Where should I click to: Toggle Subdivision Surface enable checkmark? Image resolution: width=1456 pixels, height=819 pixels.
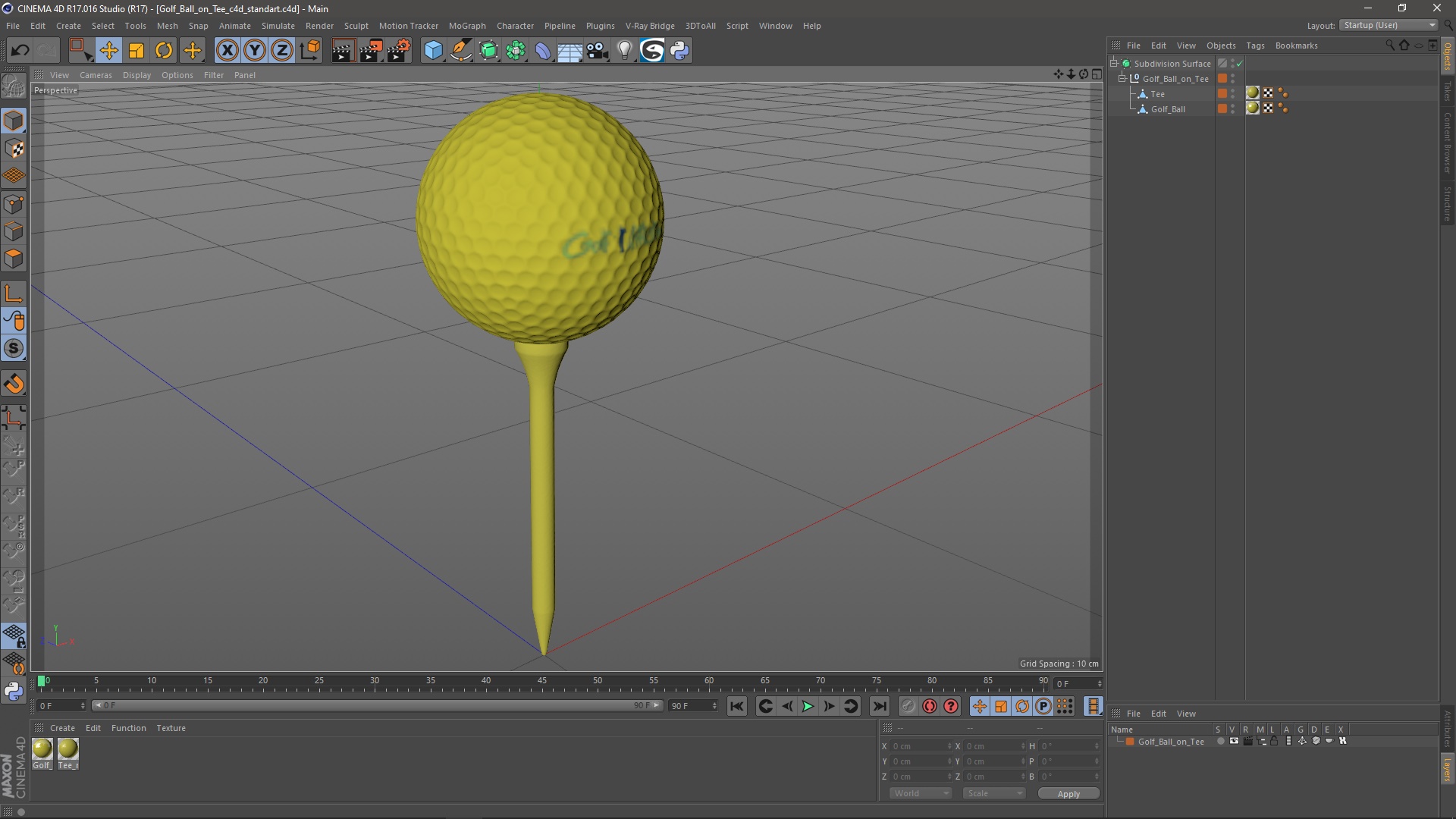pyautogui.click(x=1239, y=64)
